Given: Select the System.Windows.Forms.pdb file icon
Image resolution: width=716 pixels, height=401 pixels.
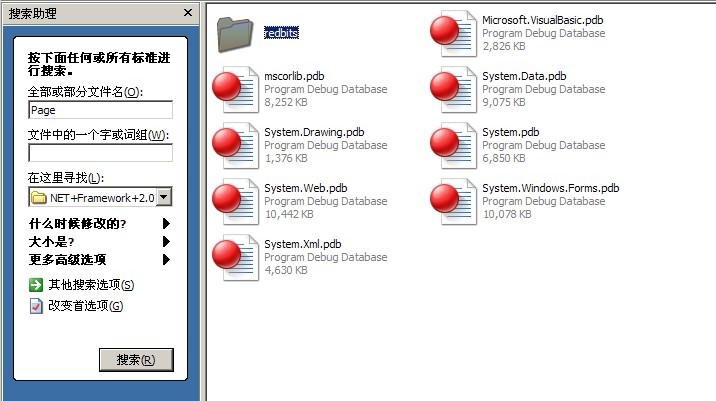Looking at the screenshot, I should 450,202.
